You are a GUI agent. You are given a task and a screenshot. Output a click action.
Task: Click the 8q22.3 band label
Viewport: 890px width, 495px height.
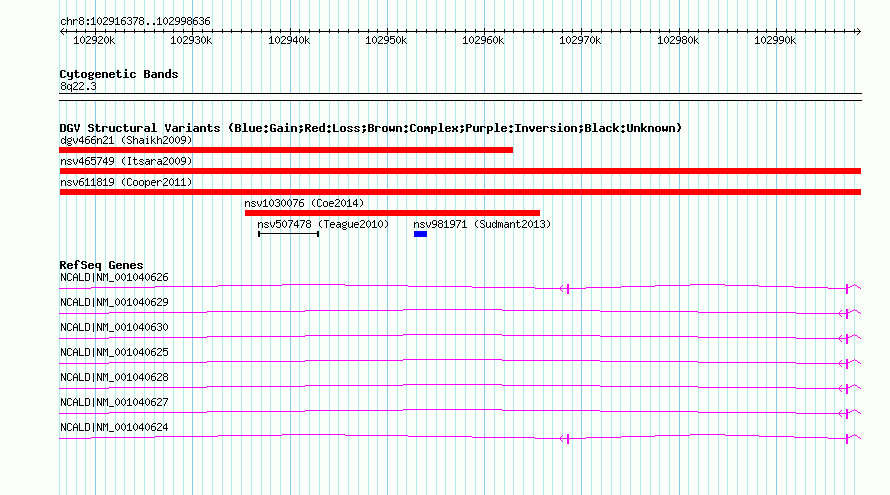78,86
